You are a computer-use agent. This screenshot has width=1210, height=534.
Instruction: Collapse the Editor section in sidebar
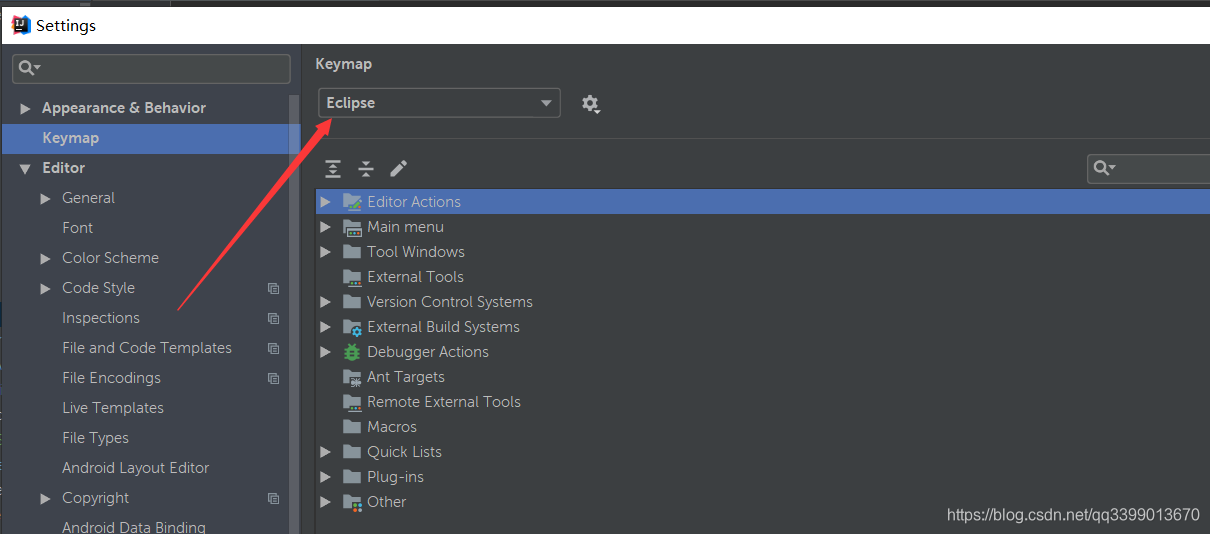click(x=26, y=168)
